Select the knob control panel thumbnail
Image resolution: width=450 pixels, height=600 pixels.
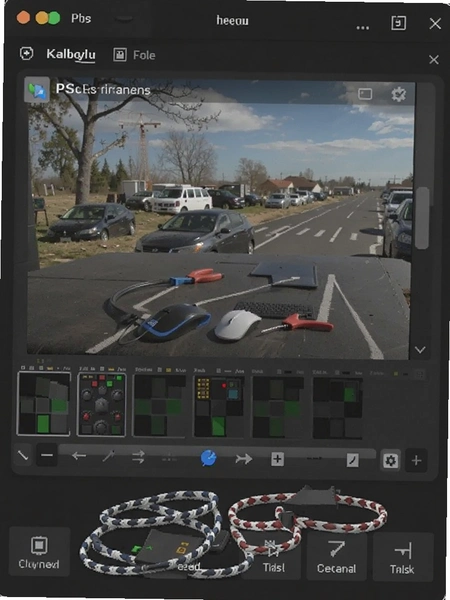point(101,404)
